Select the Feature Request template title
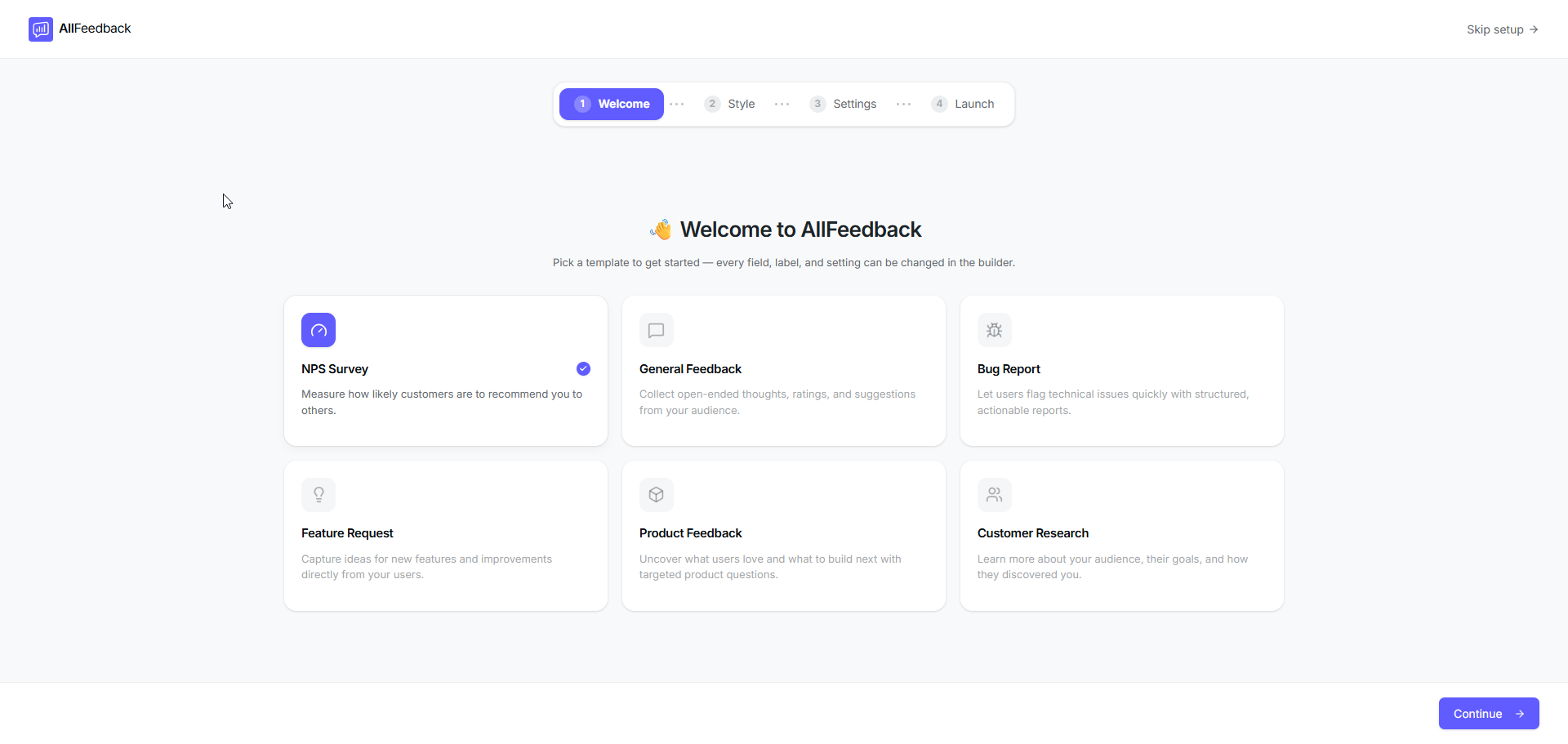Image resolution: width=1568 pixels, height=744 pixels. 347,533
